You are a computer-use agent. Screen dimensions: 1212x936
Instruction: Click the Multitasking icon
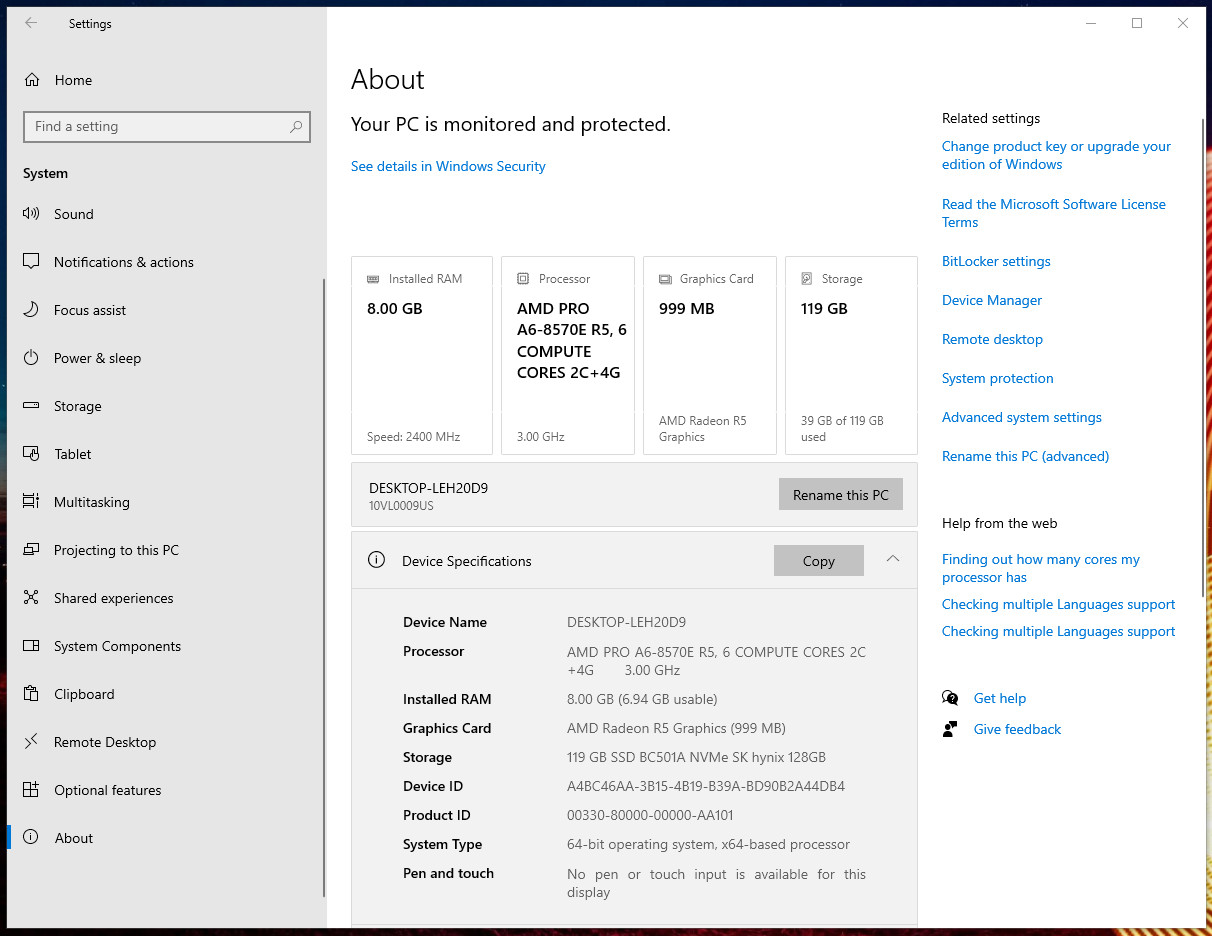point(31,502)
